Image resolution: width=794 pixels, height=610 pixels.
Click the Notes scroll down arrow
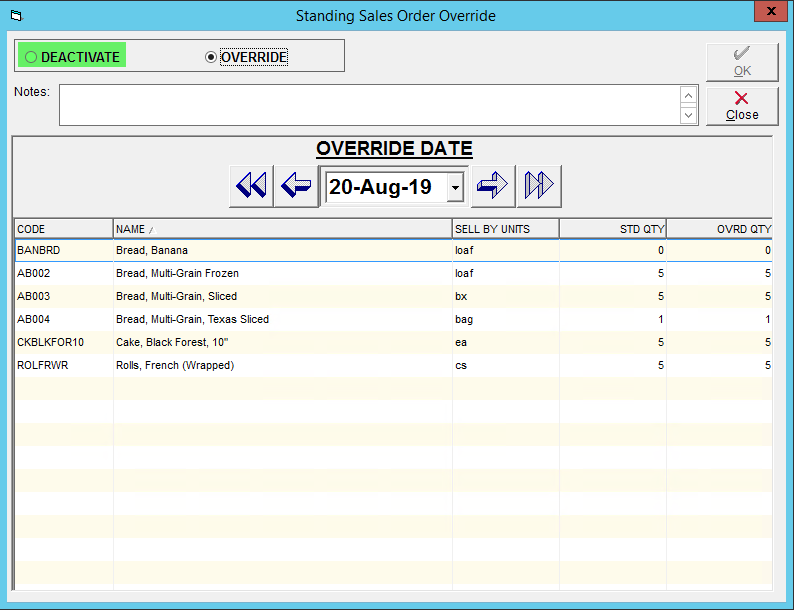click(688, 115)
